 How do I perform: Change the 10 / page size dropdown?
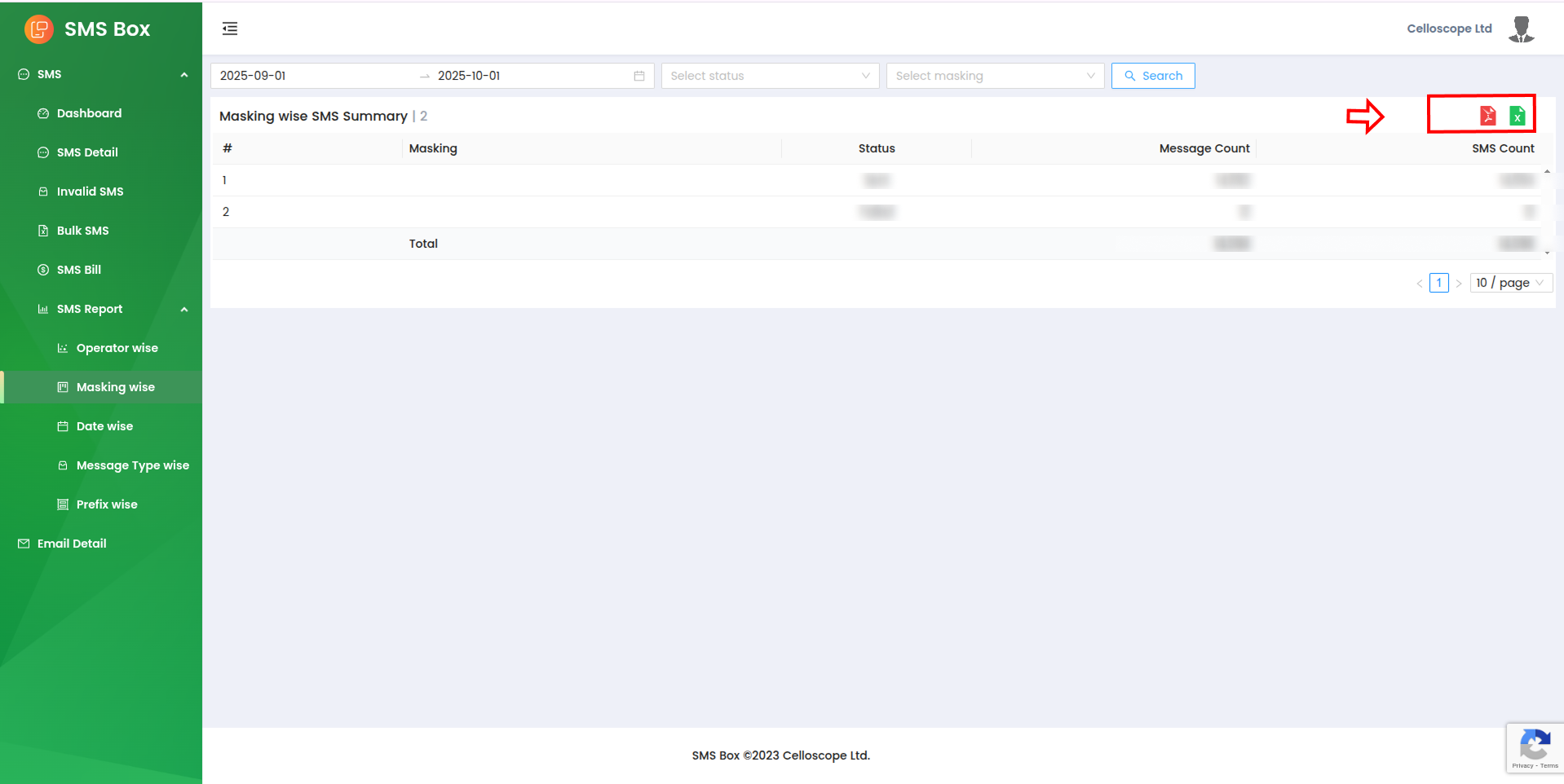tap(1510, 283)
